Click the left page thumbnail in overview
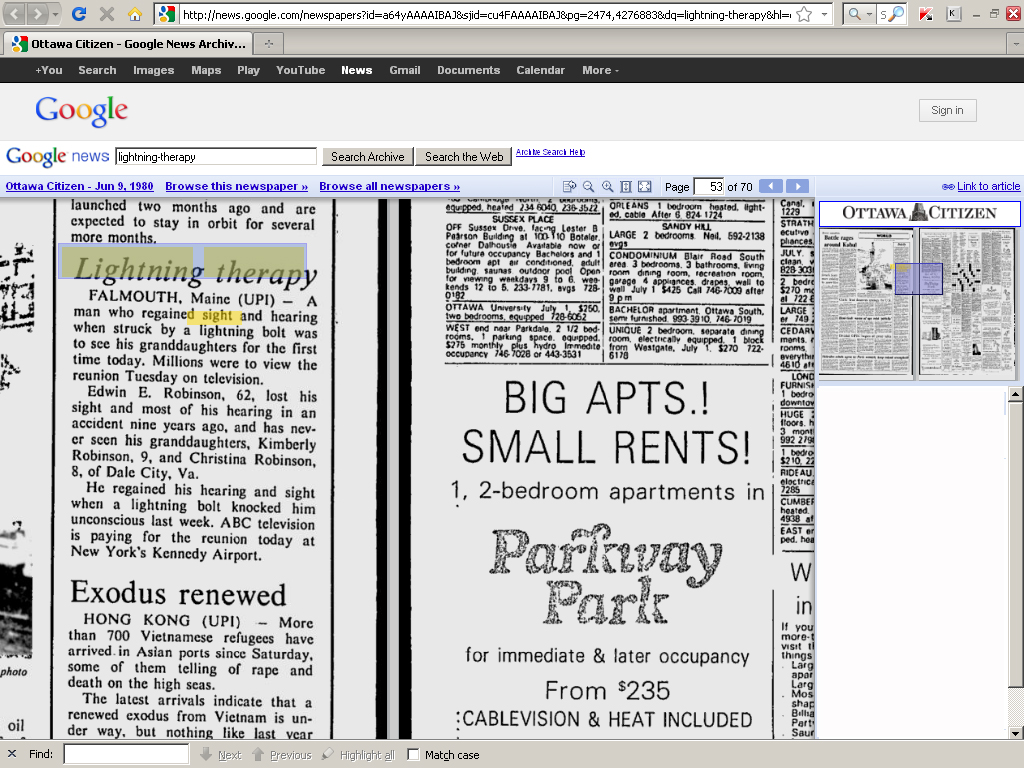The height and width of the screenshot is (768, 1024). pos(867,301)
